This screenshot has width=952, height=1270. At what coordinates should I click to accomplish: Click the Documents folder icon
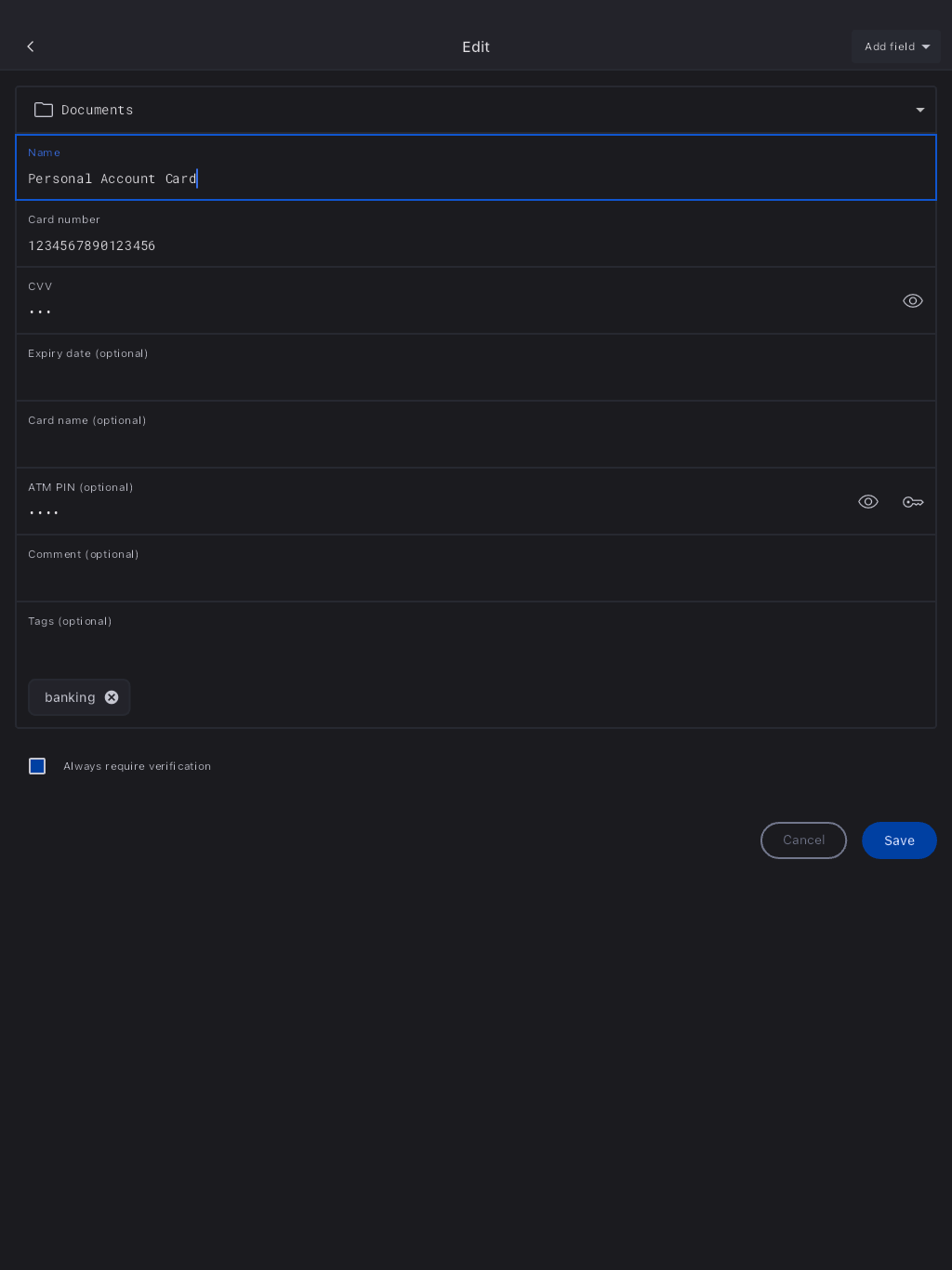[44, 110]
